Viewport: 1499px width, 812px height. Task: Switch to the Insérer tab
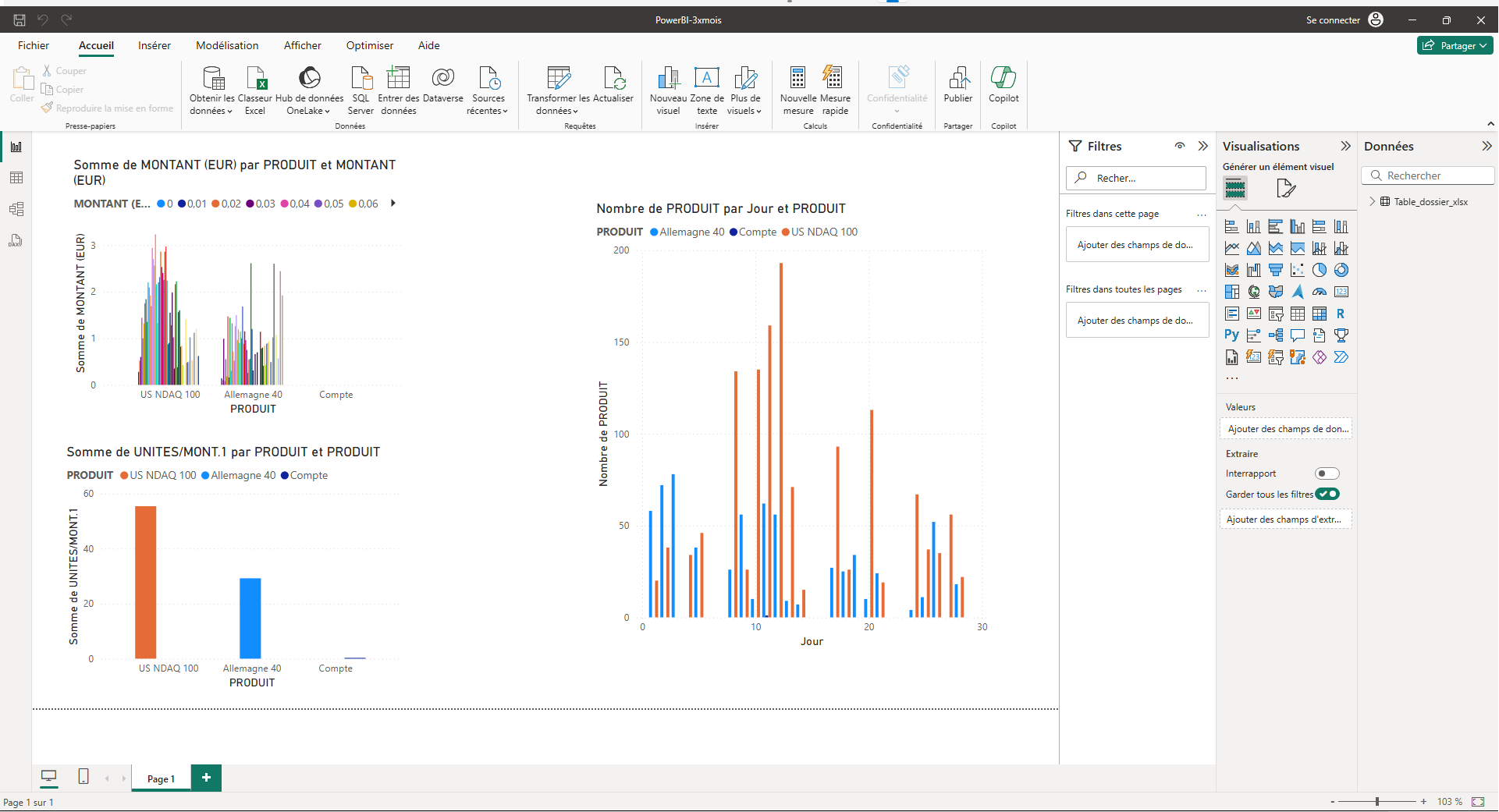(x=155, y=45)
